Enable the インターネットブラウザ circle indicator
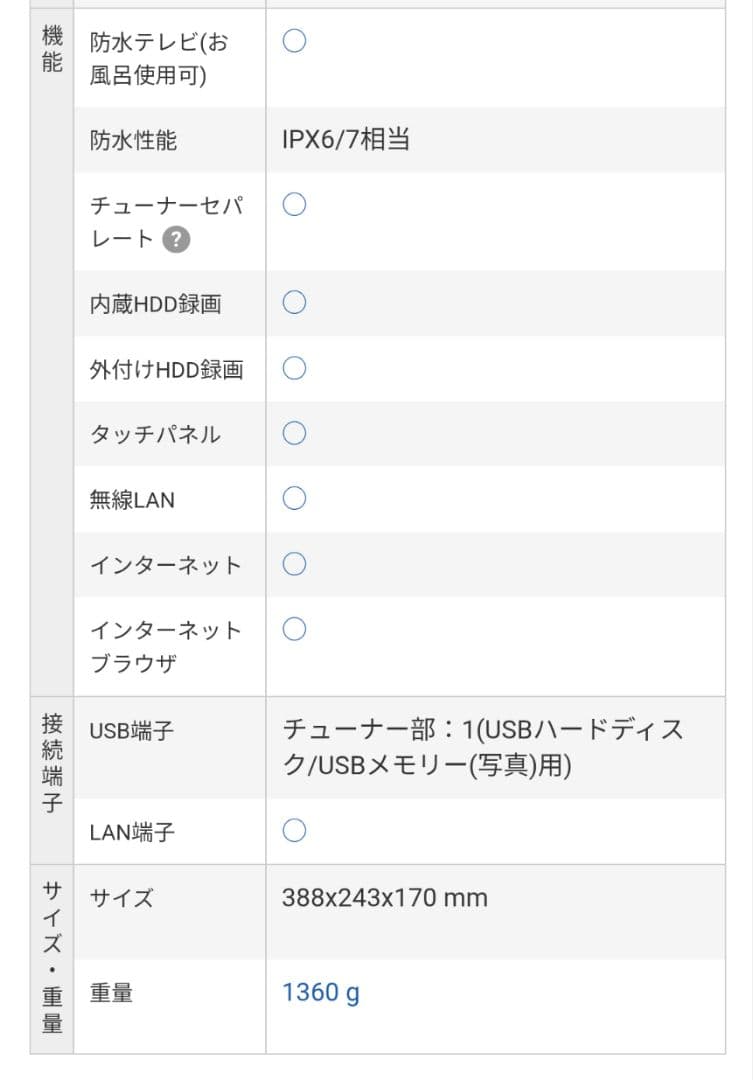This screenshot has width=753, height=1080. pyautogui.click(x=293, y=629)
